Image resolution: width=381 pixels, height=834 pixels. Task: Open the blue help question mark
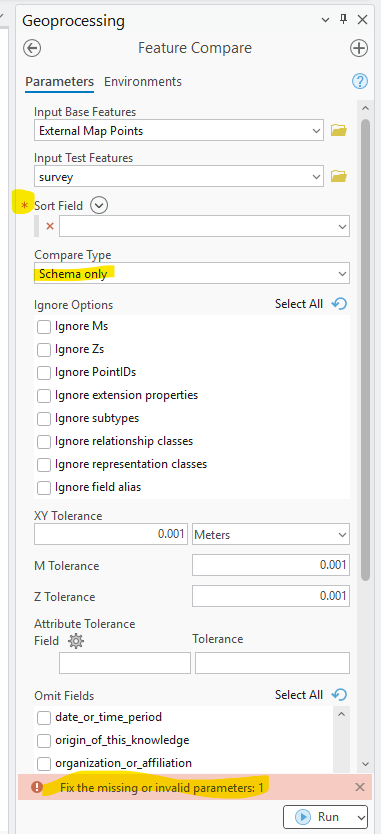[x=360, y=81]
